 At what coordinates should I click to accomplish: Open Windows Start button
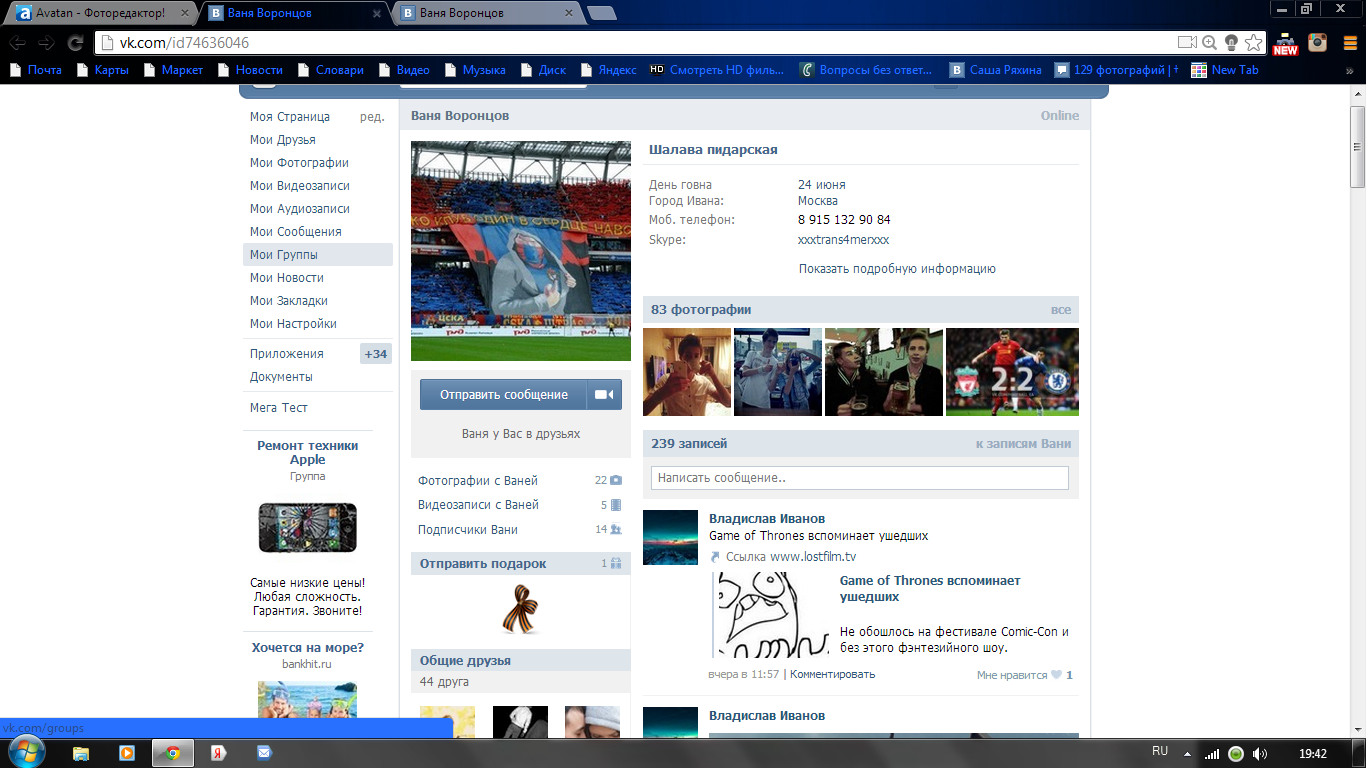click(x=26, y=752)
